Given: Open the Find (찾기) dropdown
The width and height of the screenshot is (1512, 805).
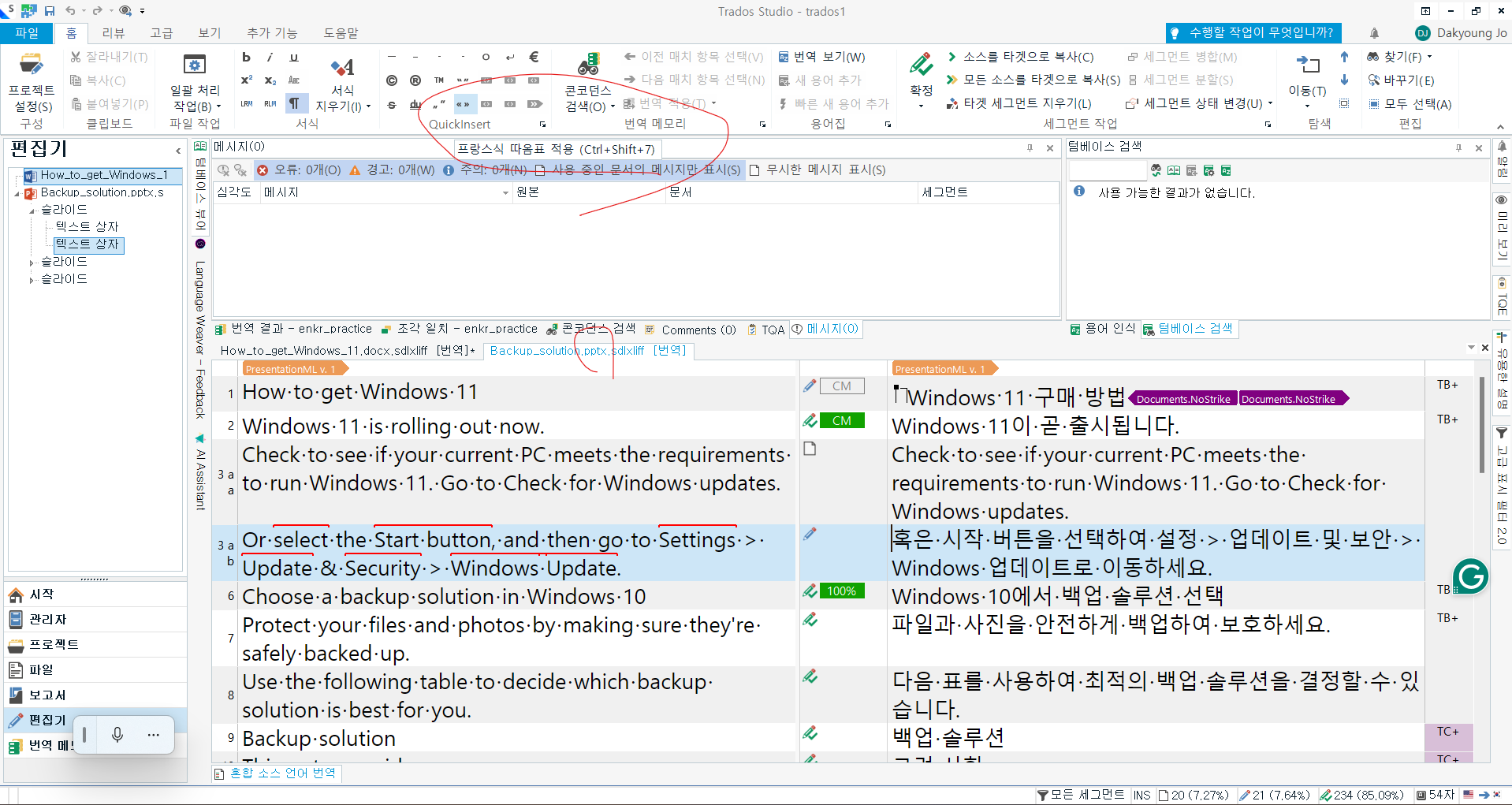Looking at the screenshot, I should [x=1399, y=57].
